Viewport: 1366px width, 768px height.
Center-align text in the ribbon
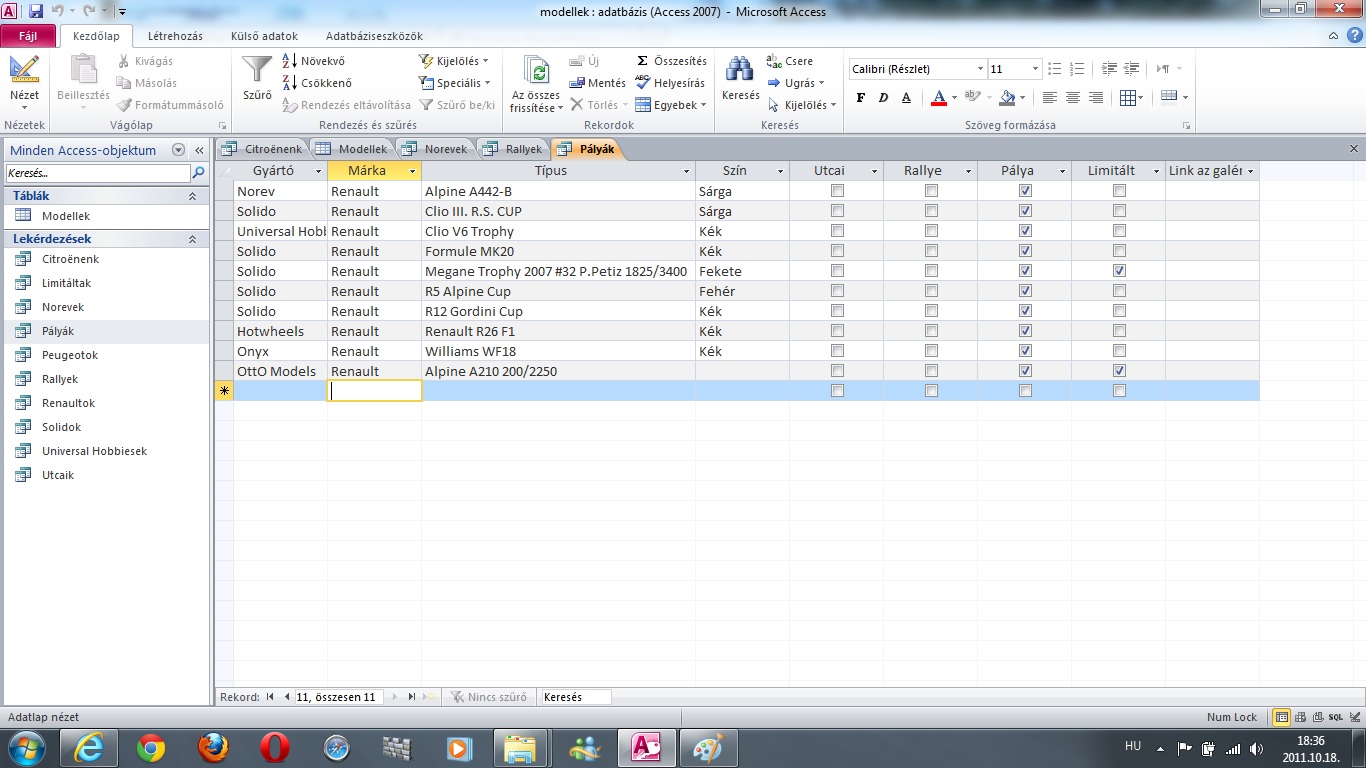(1073, 98)
